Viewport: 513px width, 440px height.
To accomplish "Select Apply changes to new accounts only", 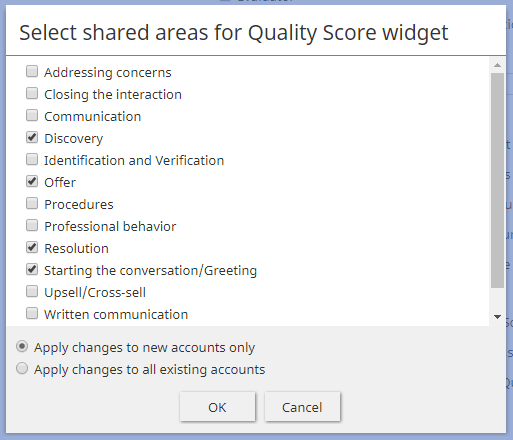I will pyautogui.click(x=22, y=347).
